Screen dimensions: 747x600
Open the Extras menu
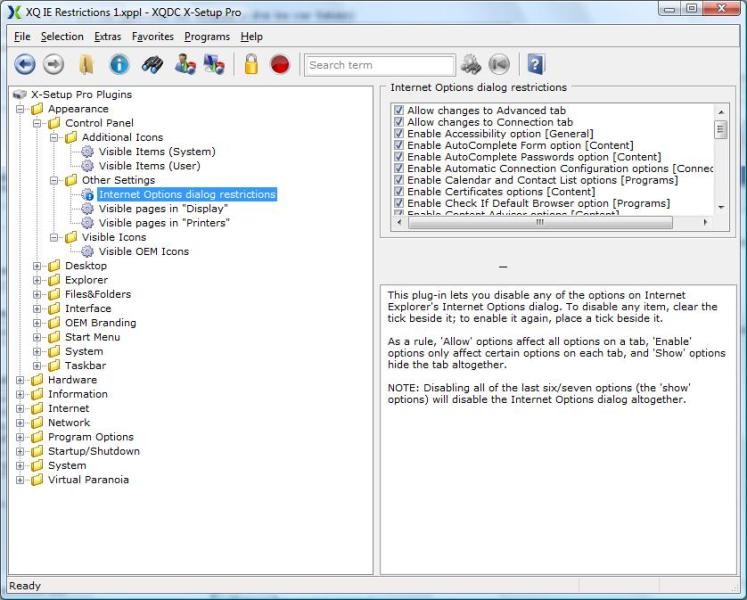(x=107, y=37)
